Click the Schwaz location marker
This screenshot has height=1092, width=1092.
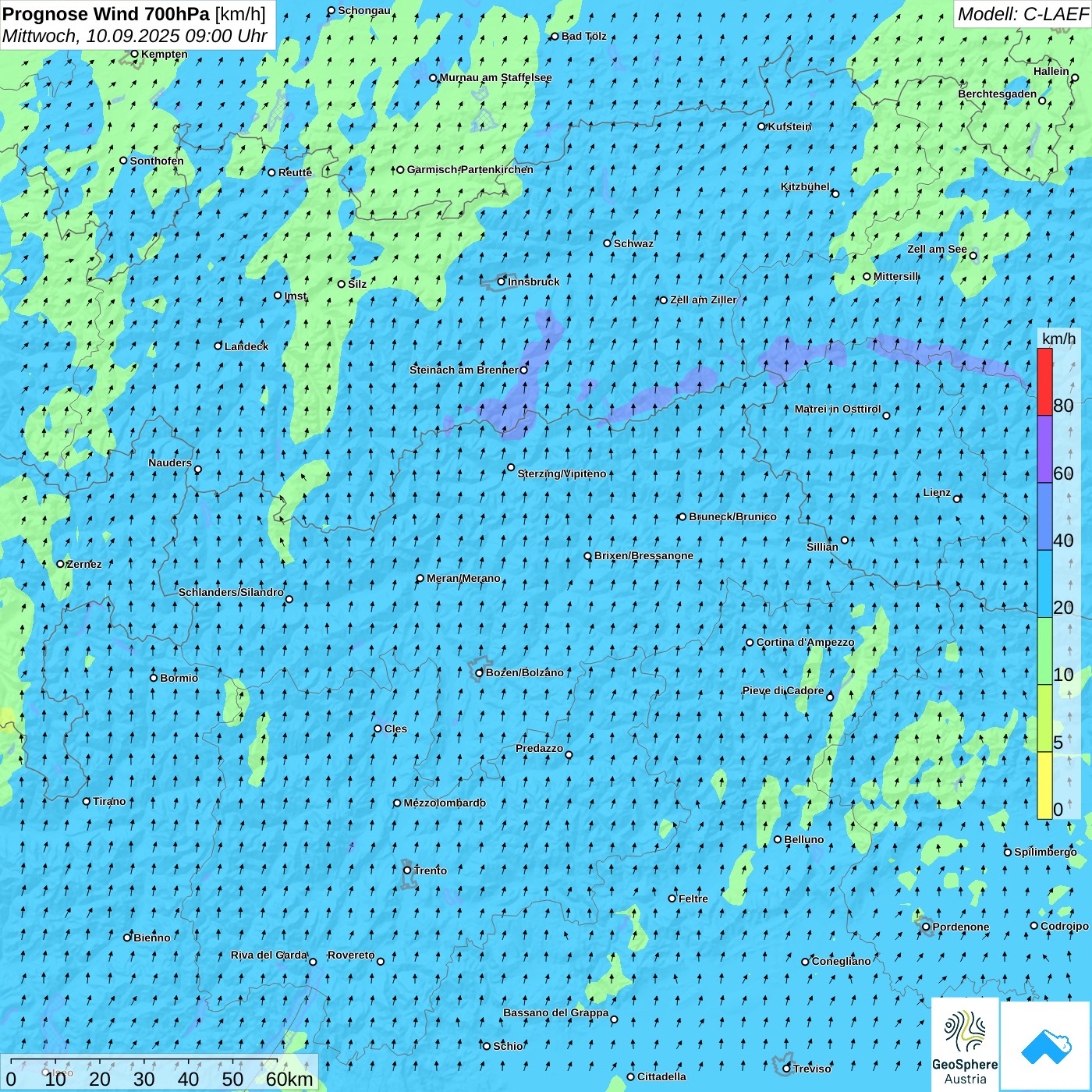608,243
